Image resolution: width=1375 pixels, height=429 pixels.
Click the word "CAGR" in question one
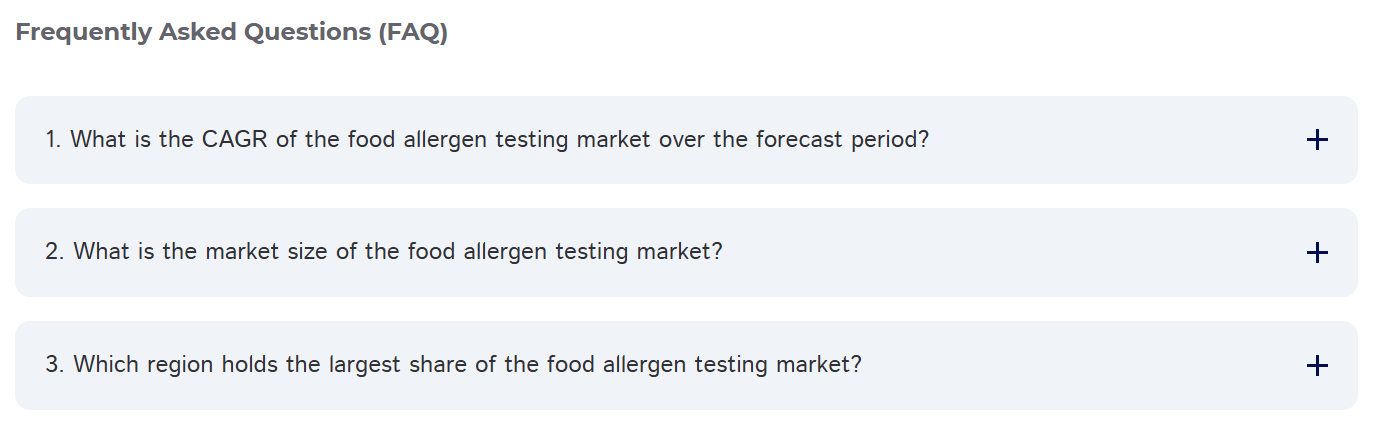point(235,139)
